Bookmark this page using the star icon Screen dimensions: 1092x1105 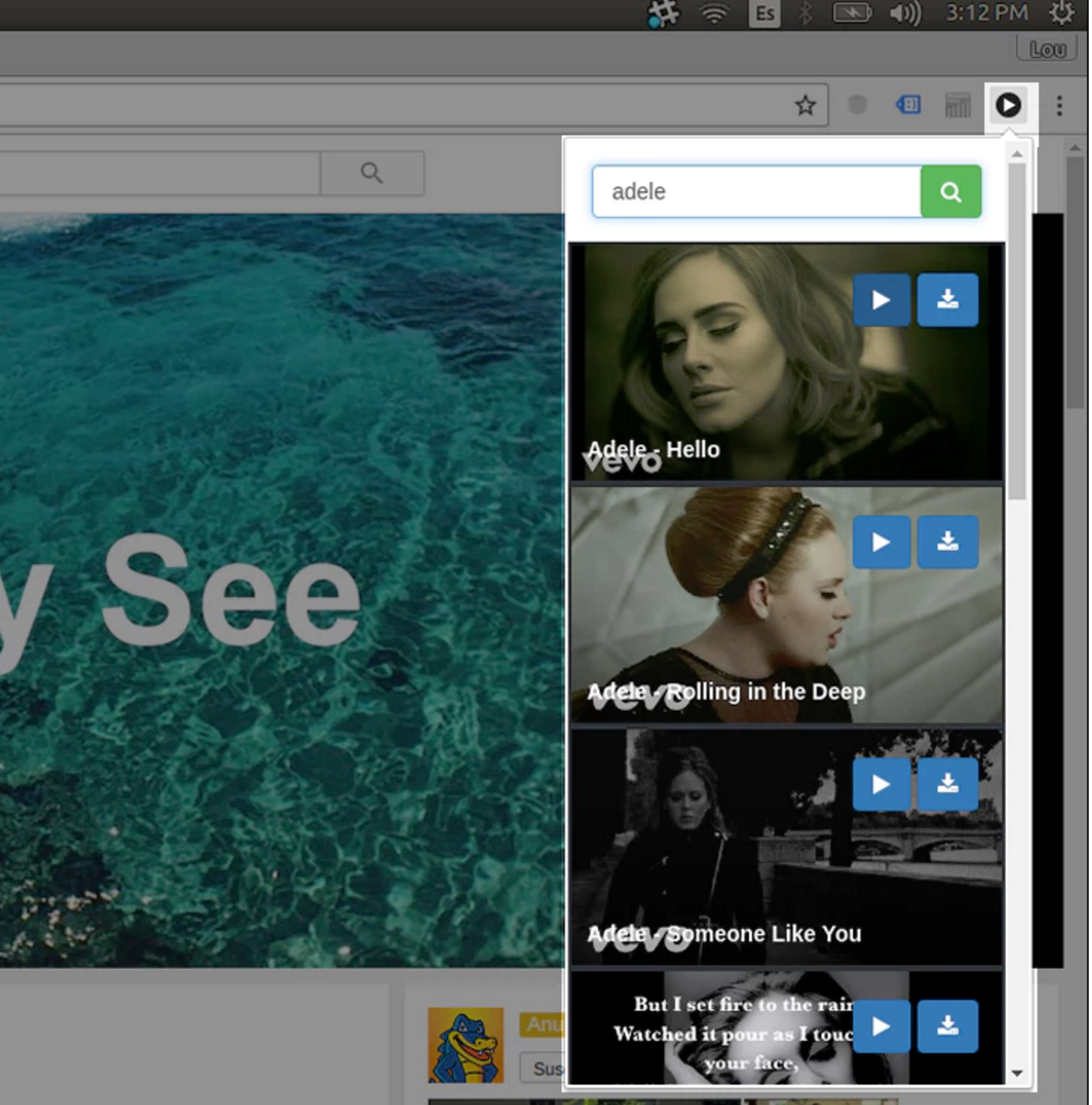(x=803, y=104)
